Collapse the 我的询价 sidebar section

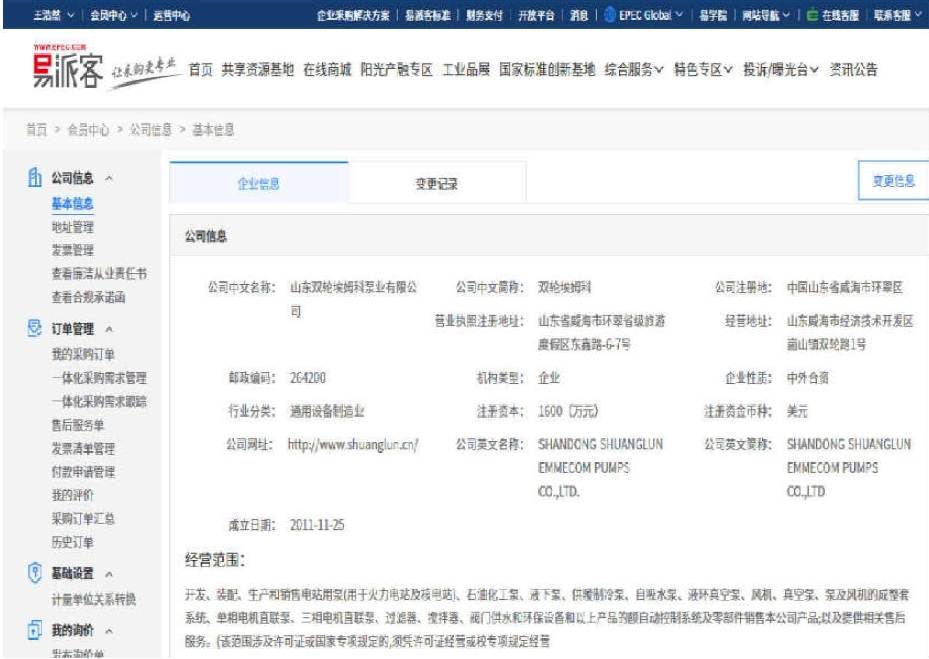click(x=109, y=631)
